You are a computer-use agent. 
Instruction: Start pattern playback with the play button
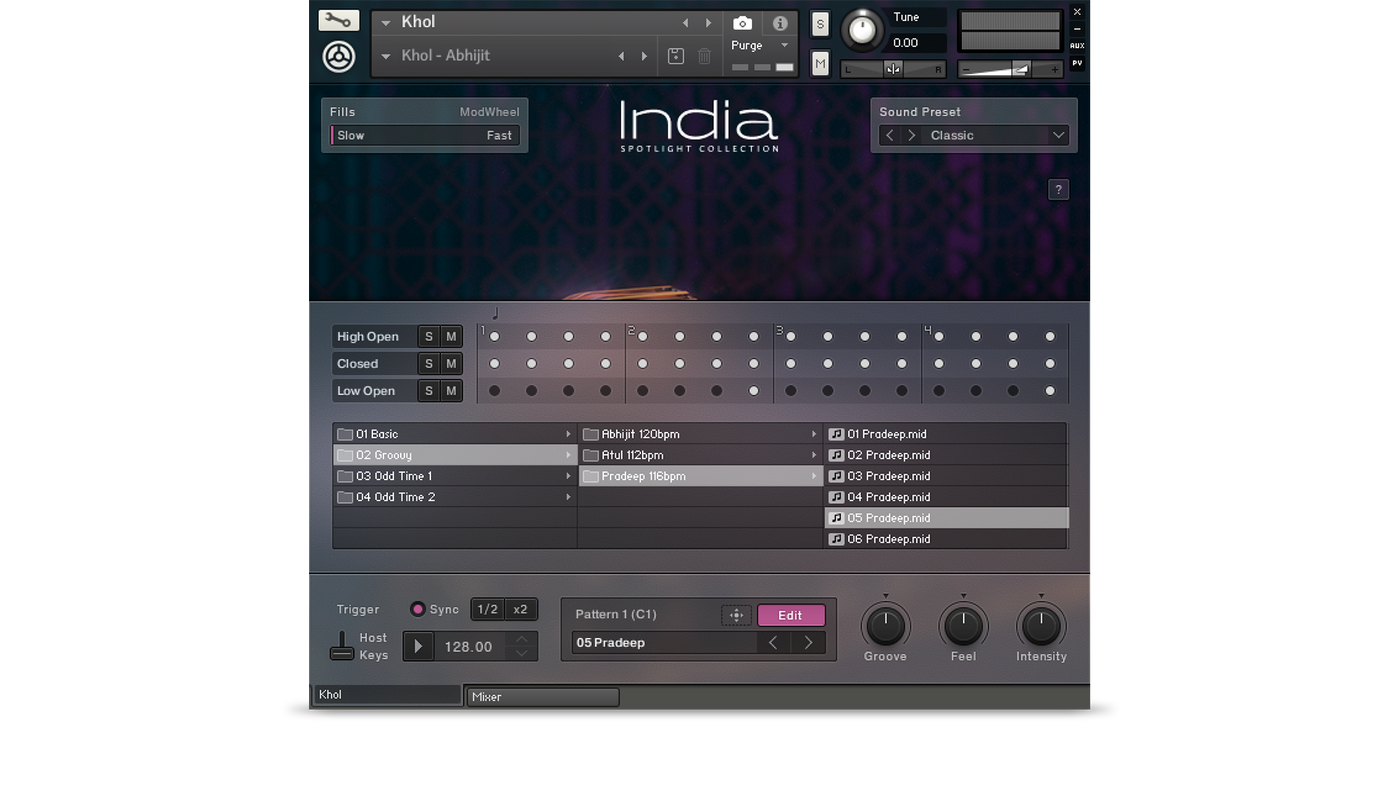pos(418,647)
